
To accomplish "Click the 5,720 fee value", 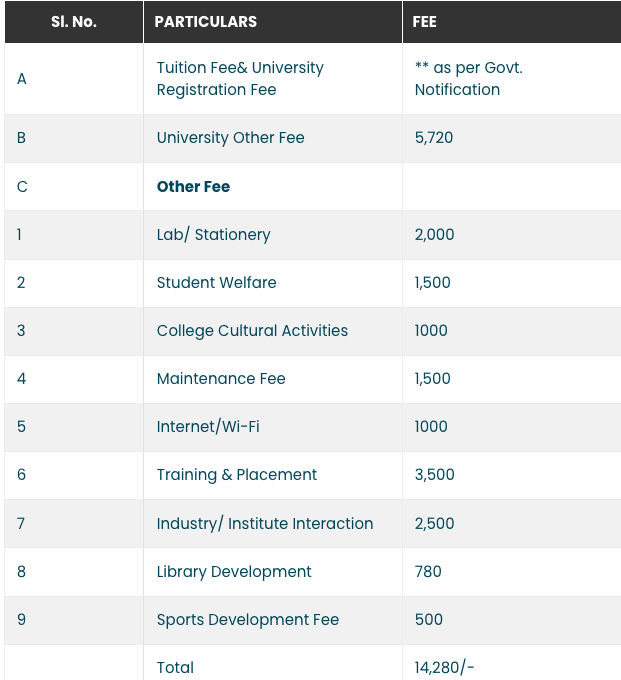I will pyautogui.click(x=434, y=138).
